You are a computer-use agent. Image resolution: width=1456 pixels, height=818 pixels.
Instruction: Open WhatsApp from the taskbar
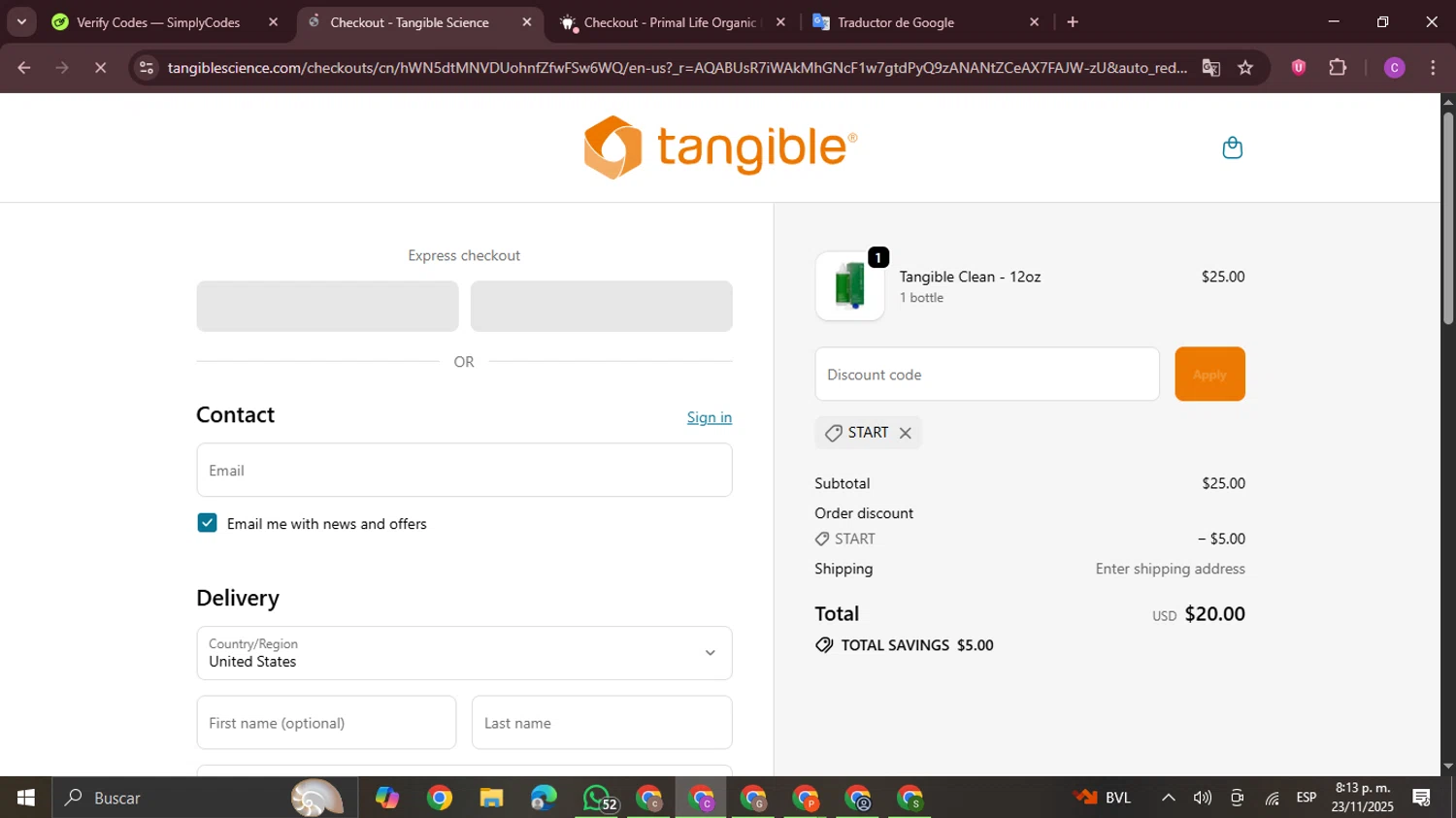tap(597, 798)
